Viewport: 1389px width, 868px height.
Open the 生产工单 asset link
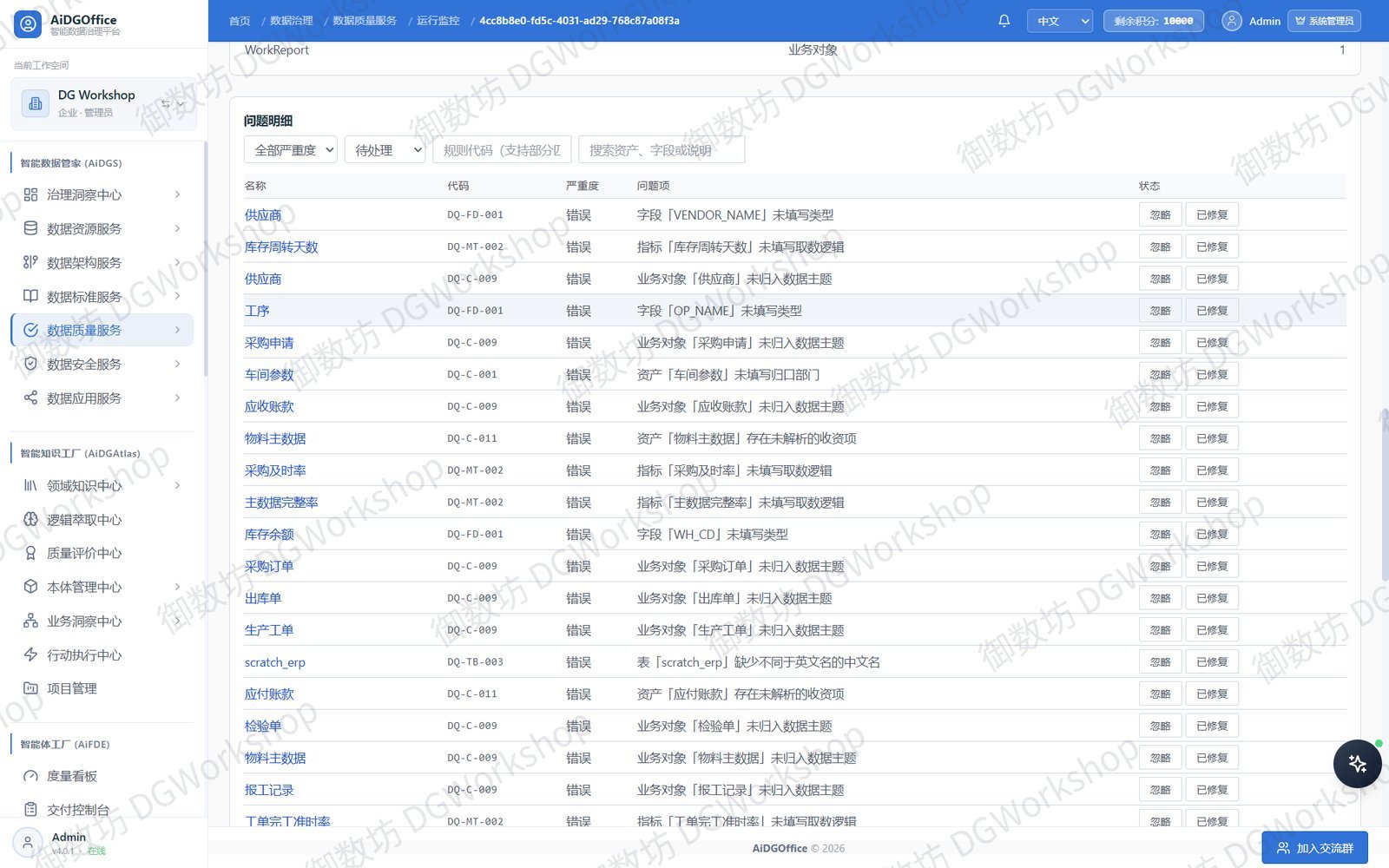(269, 630)
